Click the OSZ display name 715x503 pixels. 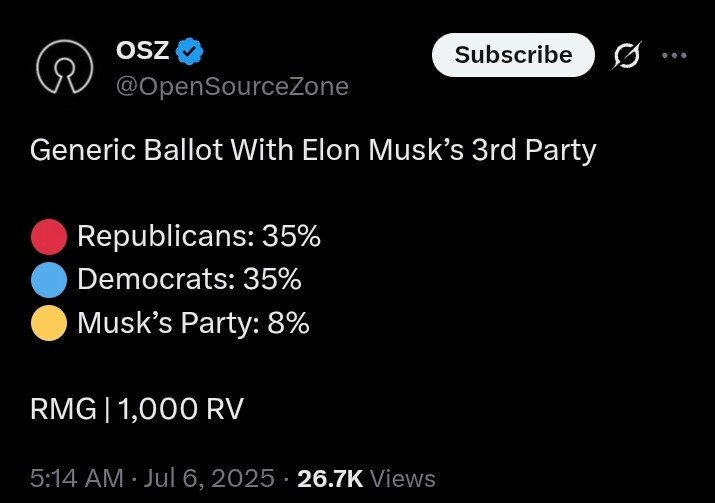[x=143, y=50]
